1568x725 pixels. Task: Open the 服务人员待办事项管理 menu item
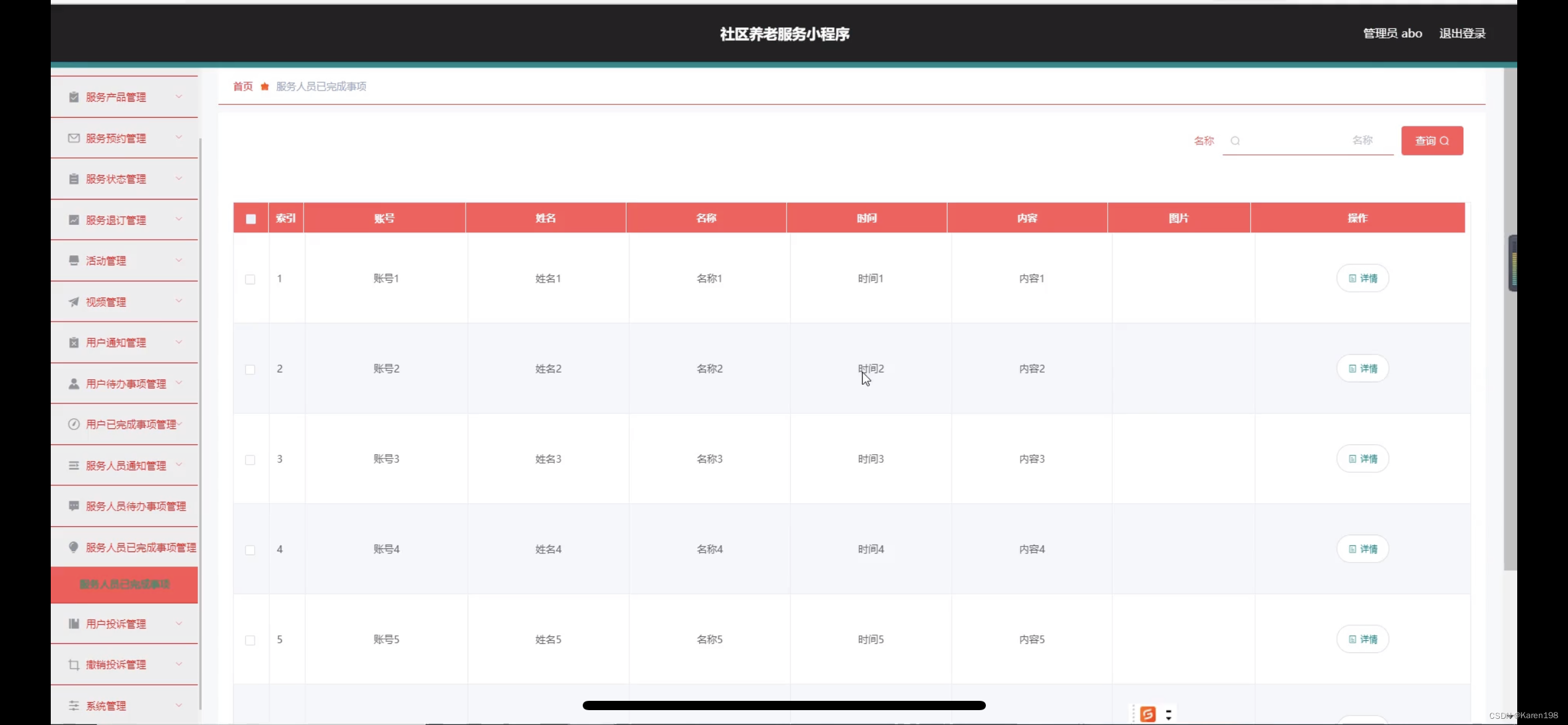[x=135, y=506]
